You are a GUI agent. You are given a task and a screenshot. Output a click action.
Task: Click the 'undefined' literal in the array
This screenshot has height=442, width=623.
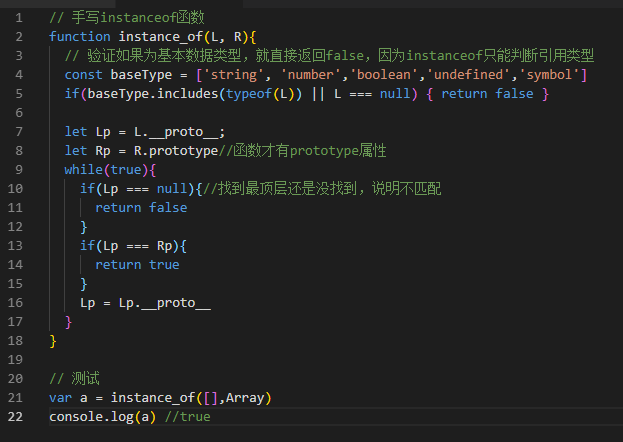pos(468,75)
